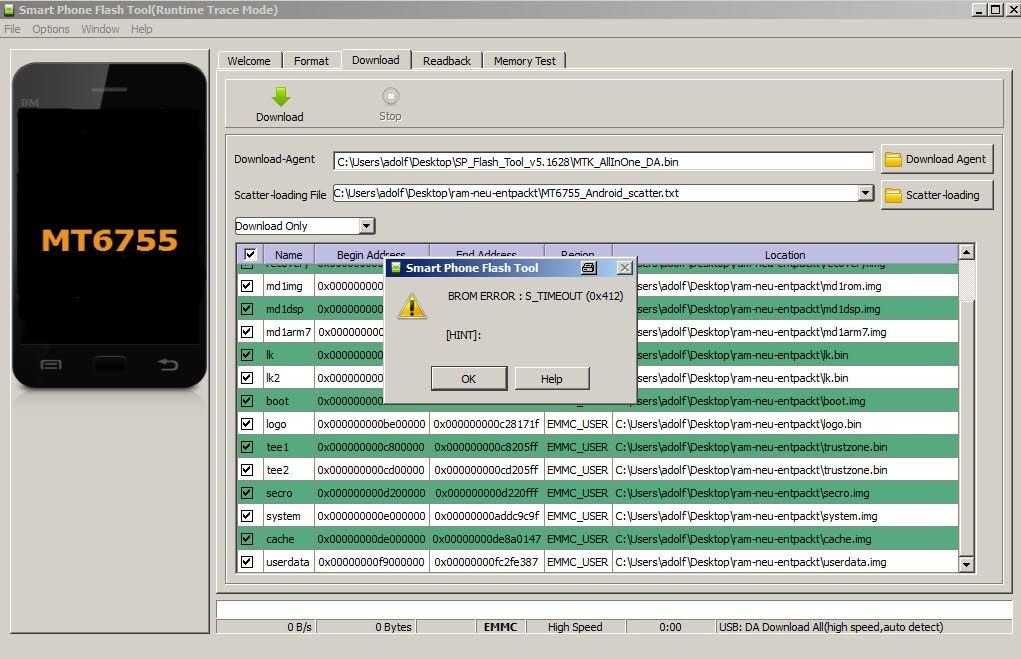This screenshot has height=659, width=1021.
Task: Toggle the select-all checkbox in header
Action: [x=250, y=254]
